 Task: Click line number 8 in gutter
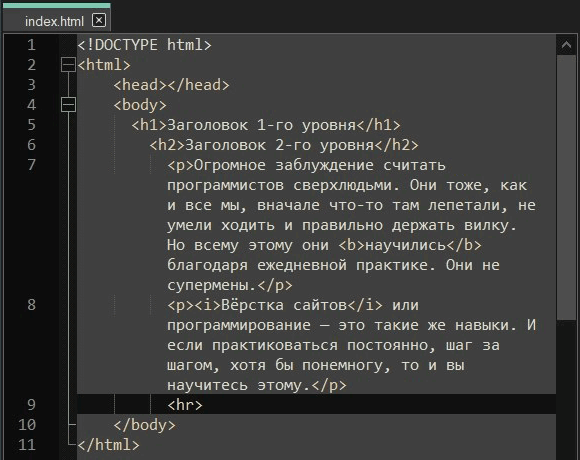pos(31,305)
